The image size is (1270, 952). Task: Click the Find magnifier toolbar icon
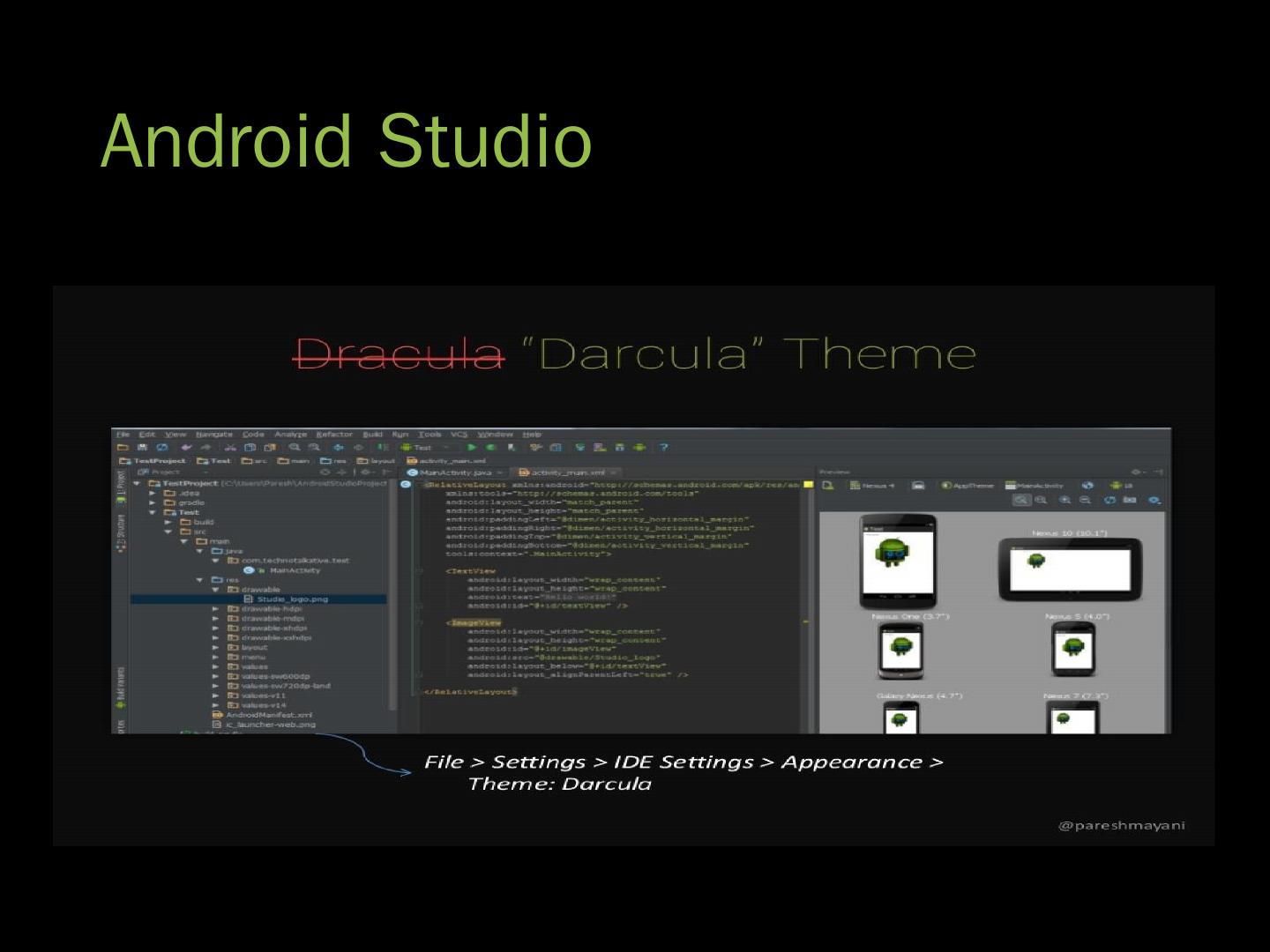pyautogui.click(x=295, y=448)
